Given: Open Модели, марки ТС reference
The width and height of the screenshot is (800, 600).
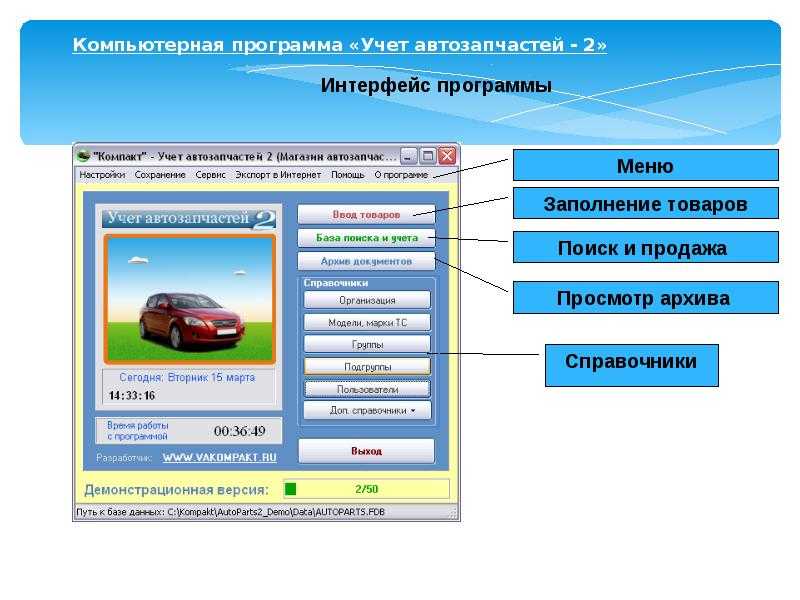Looking at the screenshot, I should 367,322.
